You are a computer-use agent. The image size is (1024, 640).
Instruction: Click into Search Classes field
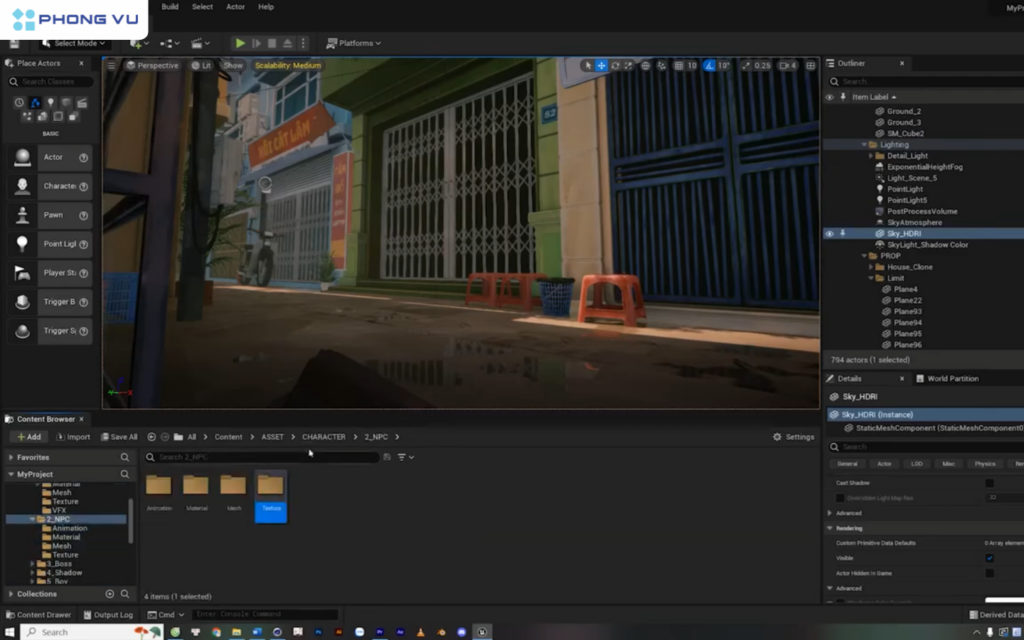[50, 82]
